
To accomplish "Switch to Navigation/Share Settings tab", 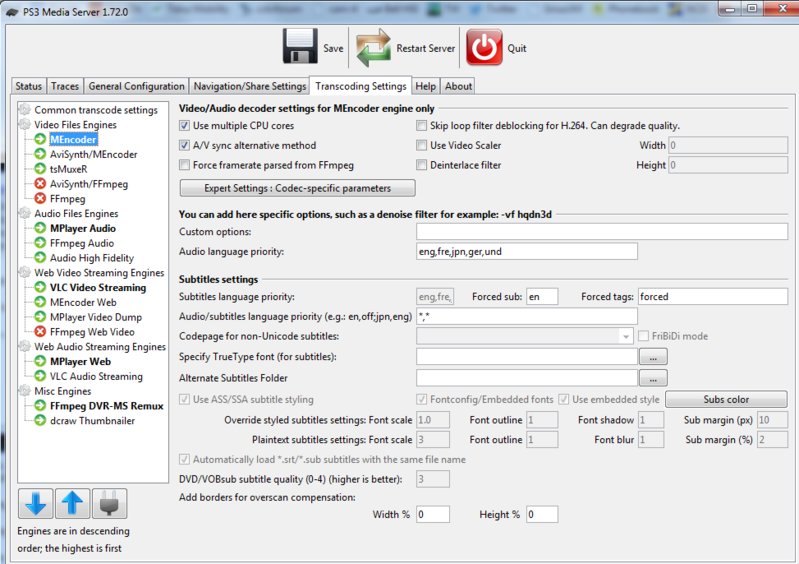I will (250, 86).
